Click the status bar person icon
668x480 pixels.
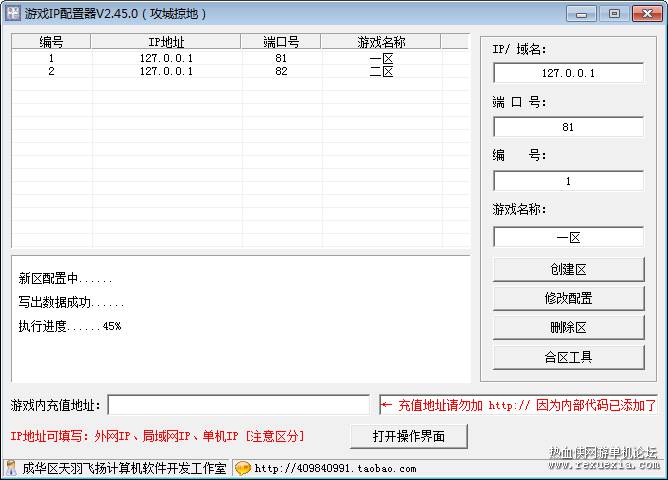pos(11,468)
